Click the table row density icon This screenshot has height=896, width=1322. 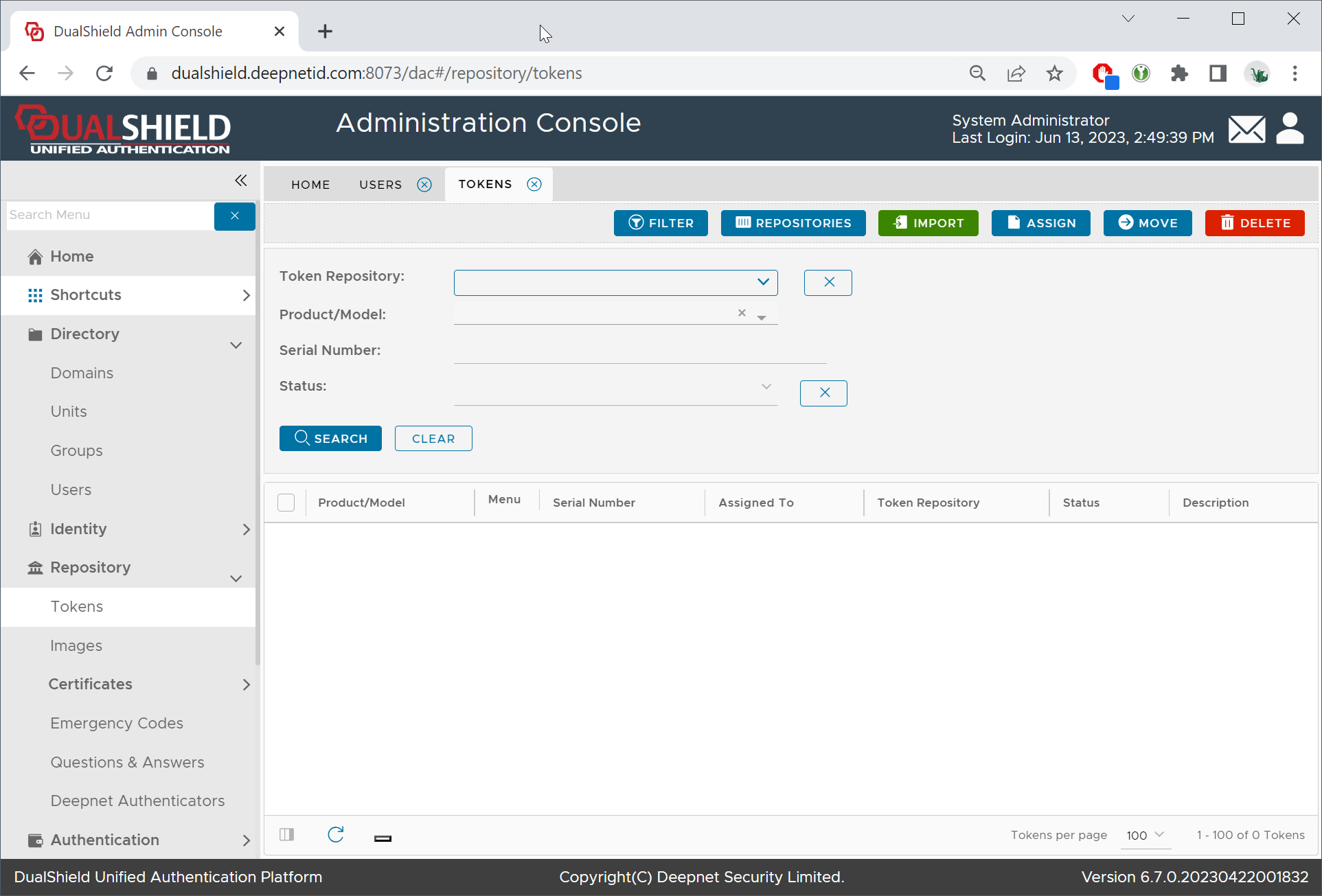click(x=383, y=838)
